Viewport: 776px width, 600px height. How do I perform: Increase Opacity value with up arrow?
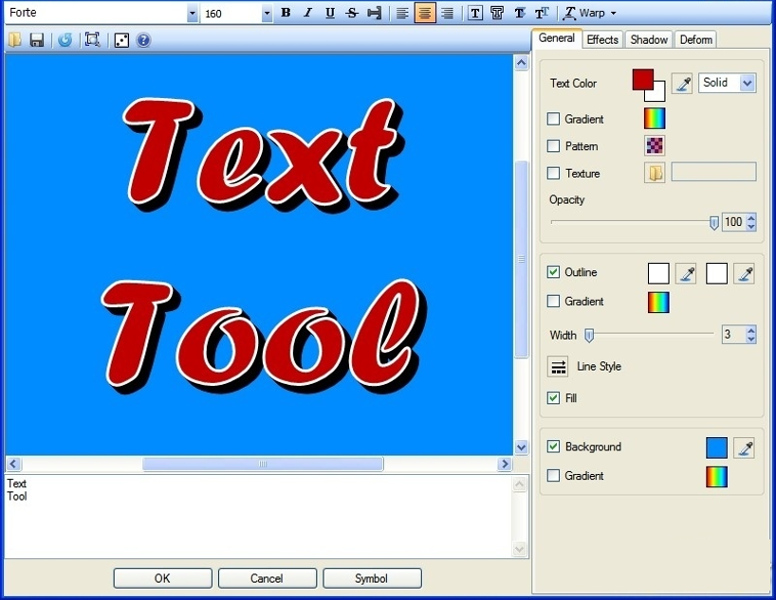(x=751, y=217)
